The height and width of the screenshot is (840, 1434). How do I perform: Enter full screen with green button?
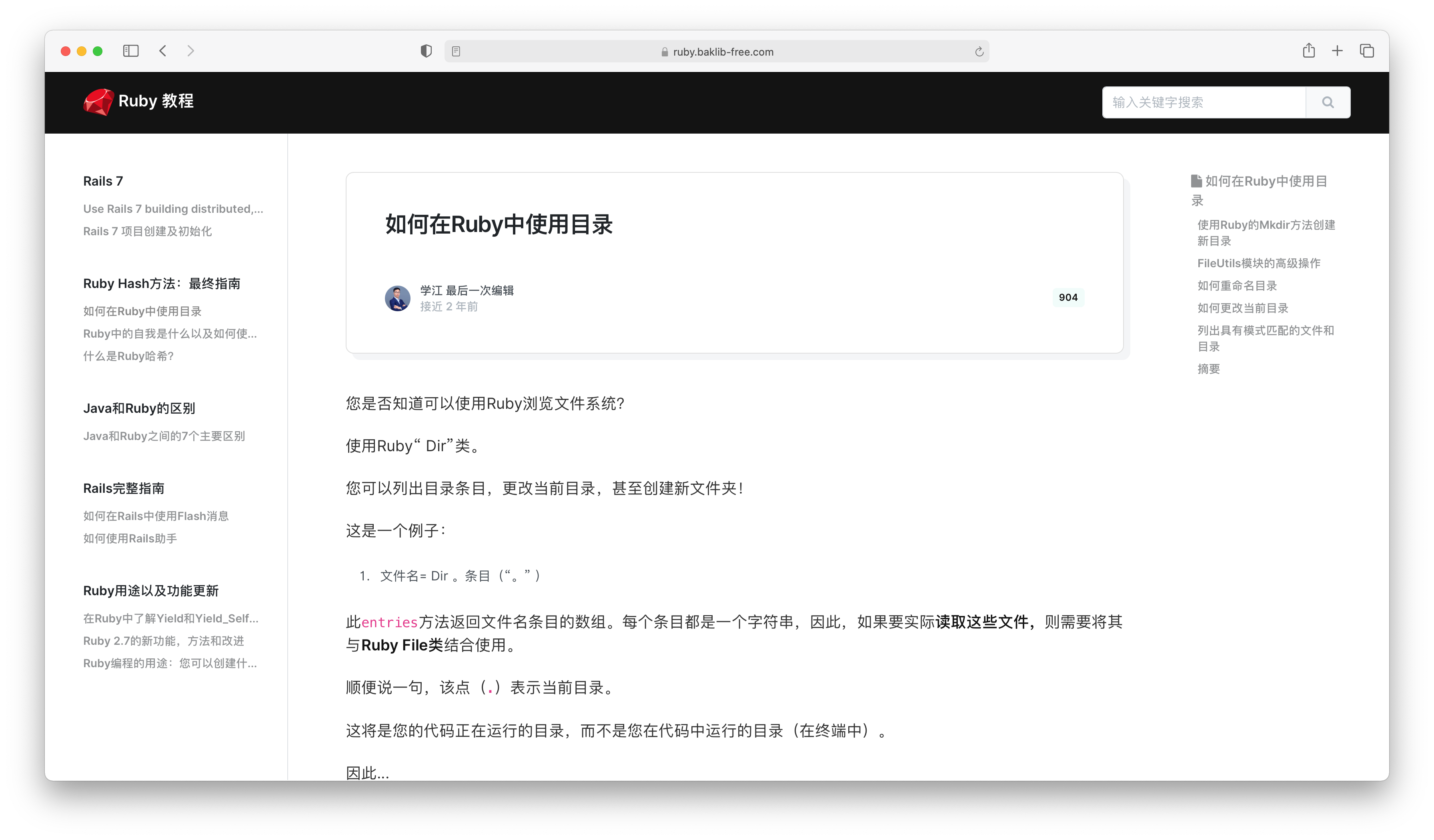98,51
